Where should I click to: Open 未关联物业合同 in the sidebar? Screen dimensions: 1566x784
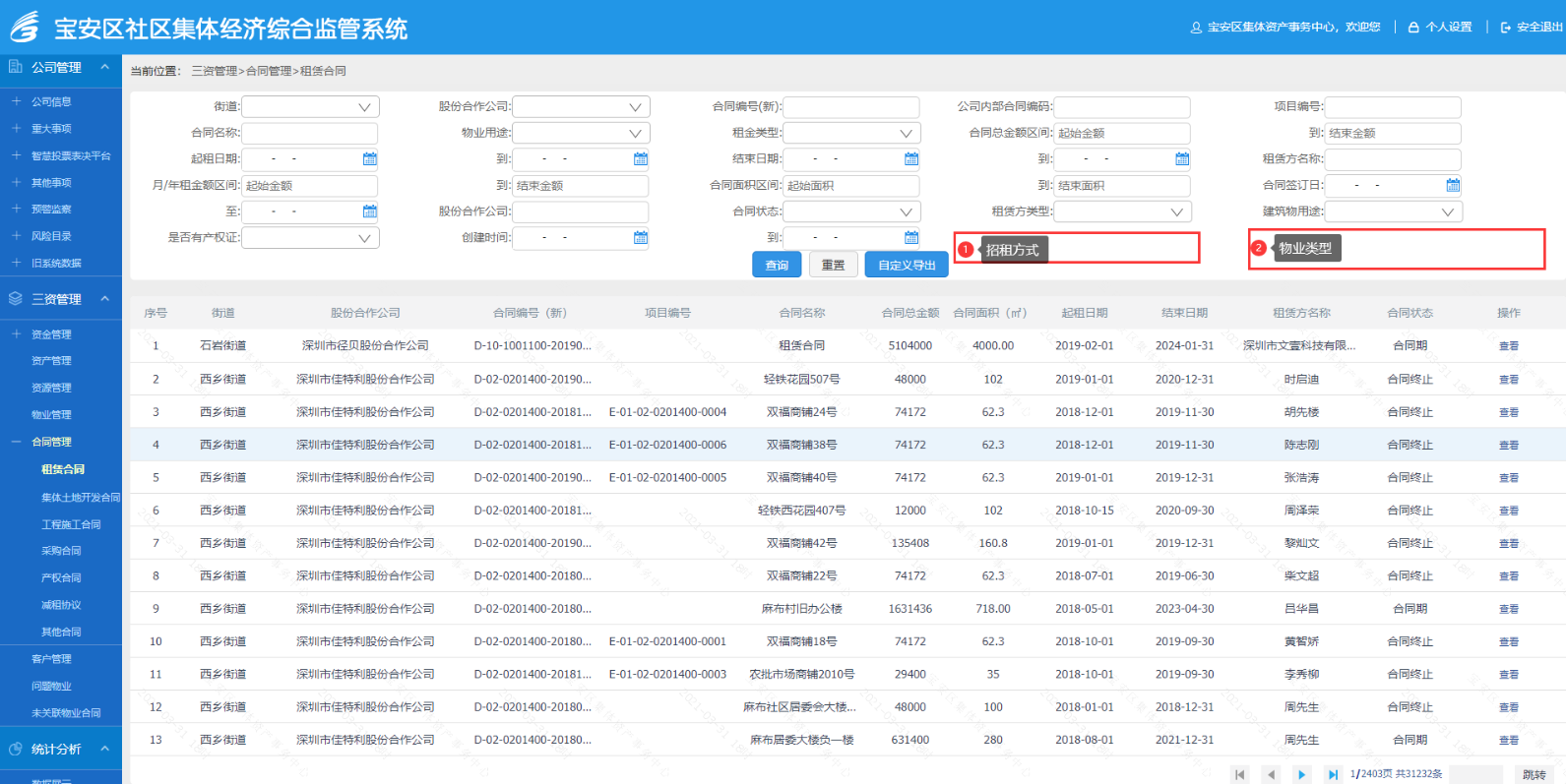point(66,713)
